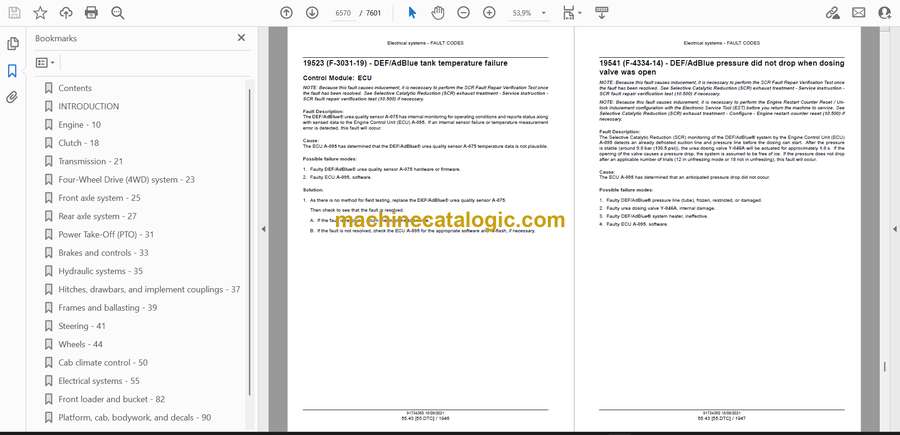Select Brakes and controls - 33 bookmark
Screen dimensions: 900x435
coord(103,253)
